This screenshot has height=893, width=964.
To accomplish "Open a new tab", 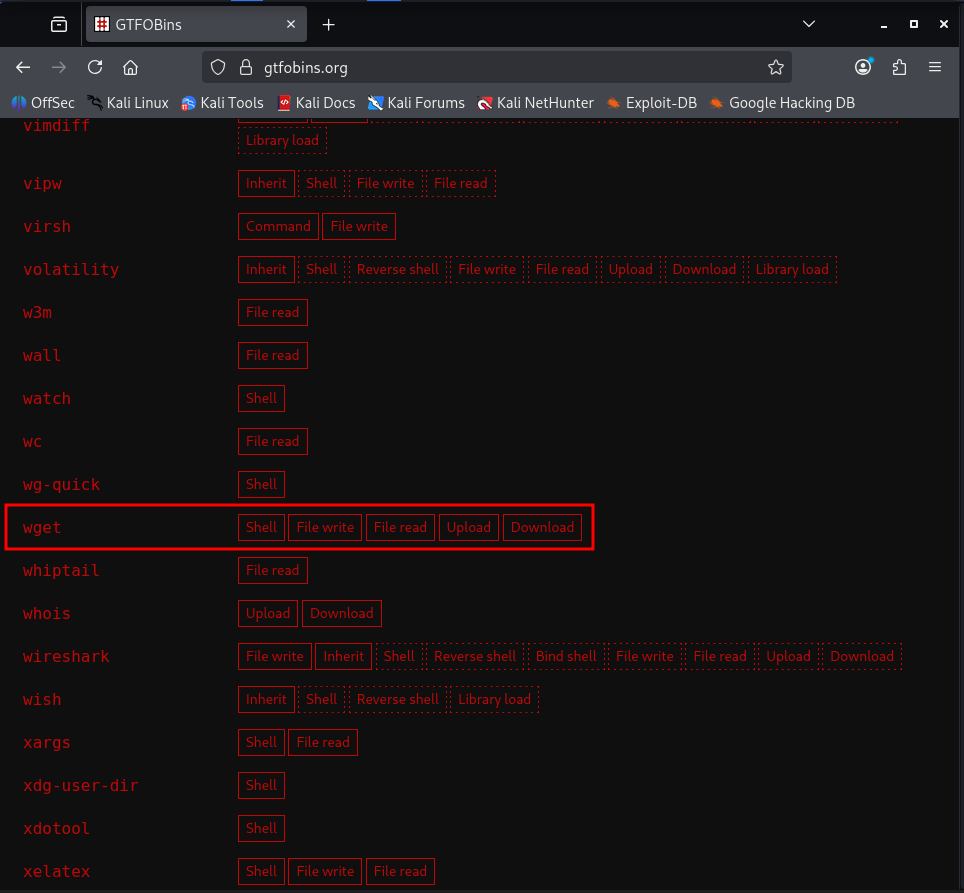I will pos(329,25).
